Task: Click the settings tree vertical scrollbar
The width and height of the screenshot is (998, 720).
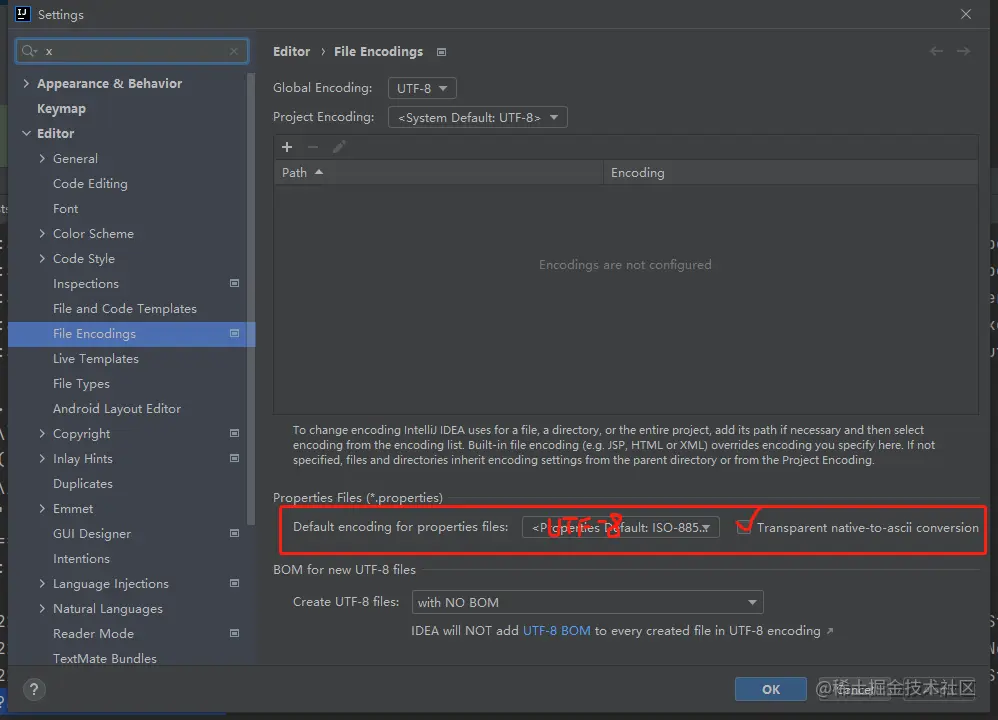Action: pos(251,299)
